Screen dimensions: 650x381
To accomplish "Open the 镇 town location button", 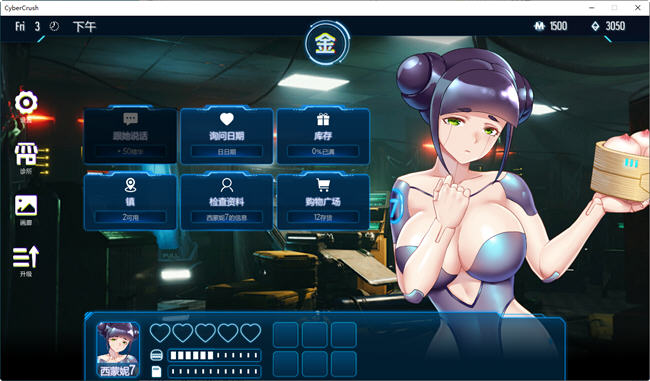I will 131,201.
